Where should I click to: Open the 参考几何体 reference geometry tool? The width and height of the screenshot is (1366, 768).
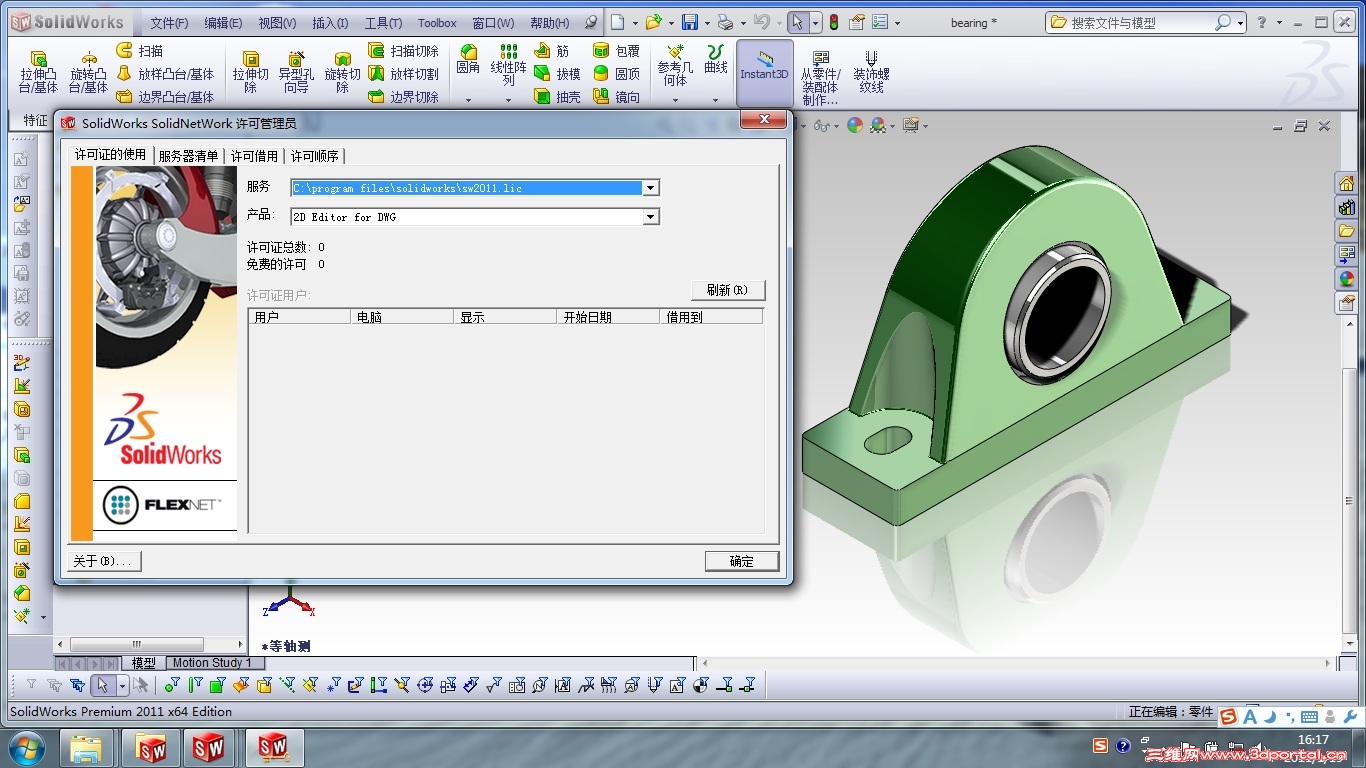point(675,65)
